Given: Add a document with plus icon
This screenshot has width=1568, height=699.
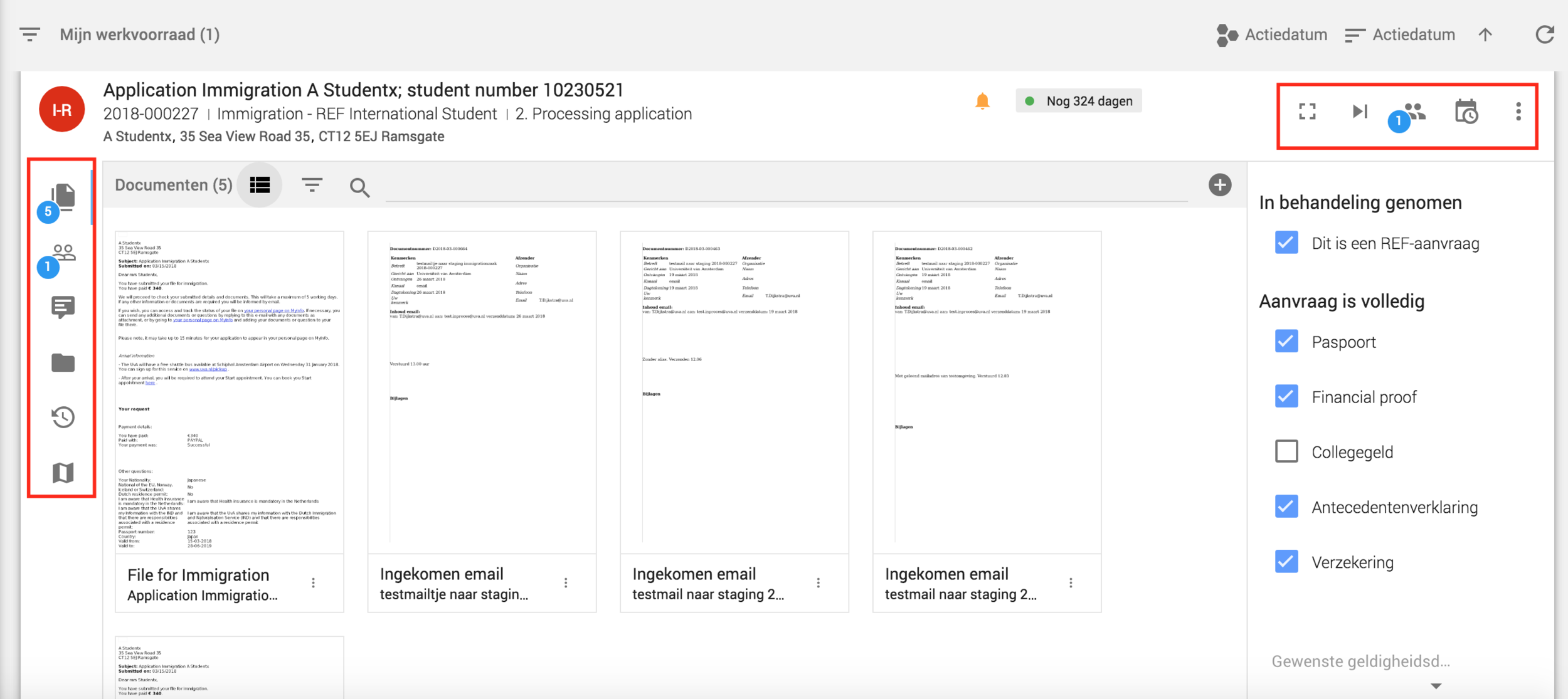Looking at the screenshot, I should (1219, 185).
